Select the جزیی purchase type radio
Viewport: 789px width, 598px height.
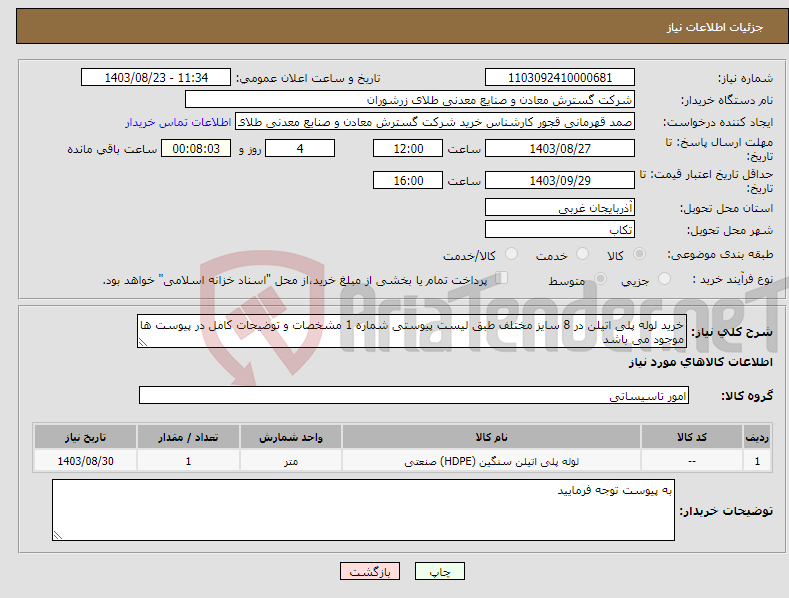pyautogui.click(x=664, y=279)
